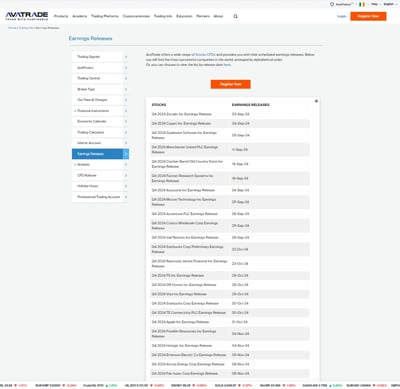Collapse the earnings table with the up arrow

pos(316,101)
